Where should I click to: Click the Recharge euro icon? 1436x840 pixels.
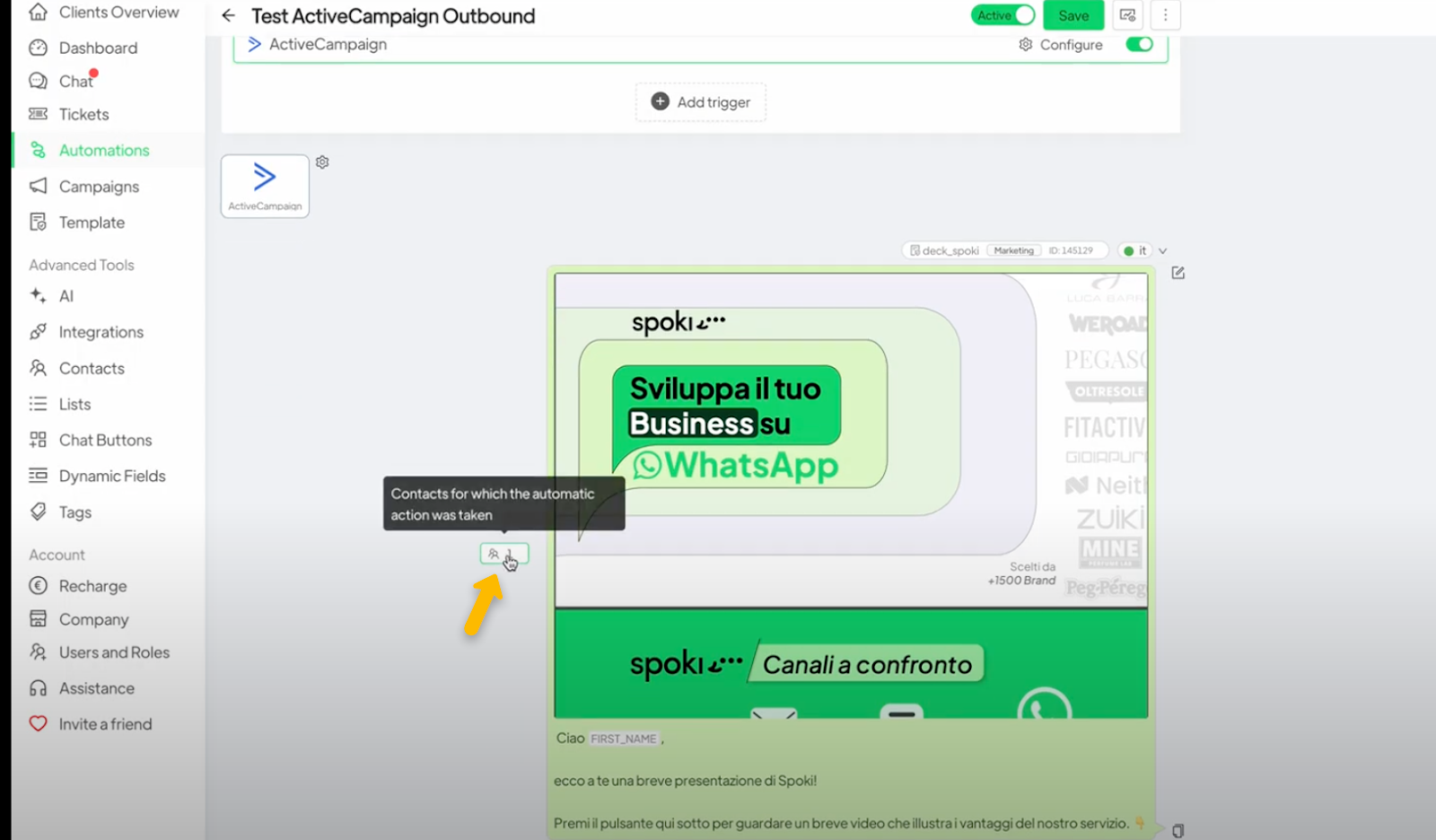click(x=38, y=585)
